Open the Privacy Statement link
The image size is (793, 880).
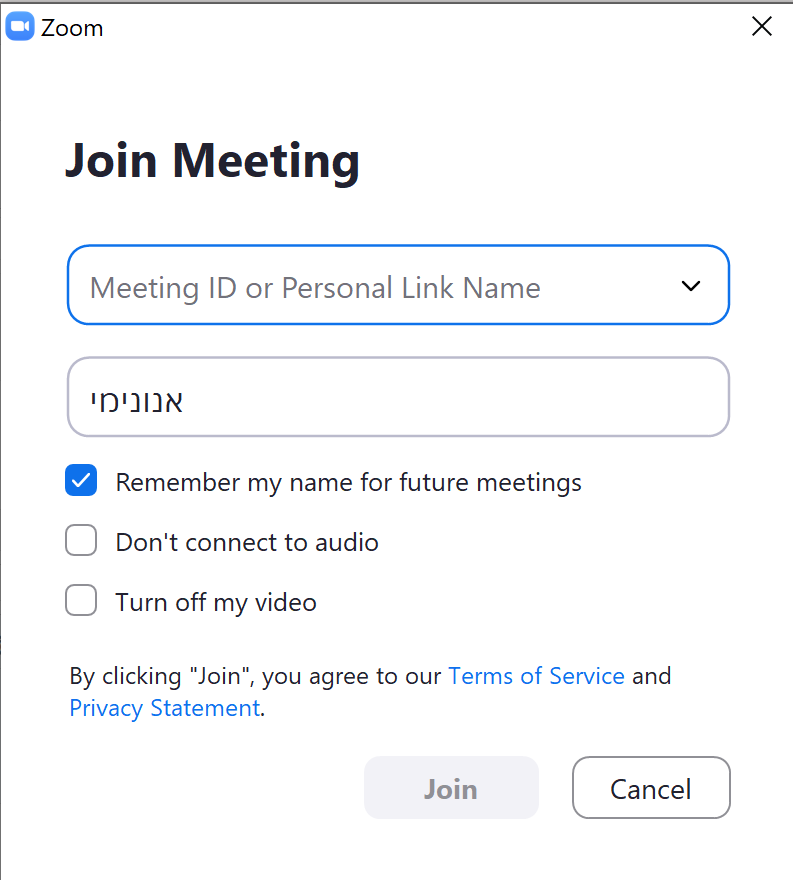click(164, 709)
